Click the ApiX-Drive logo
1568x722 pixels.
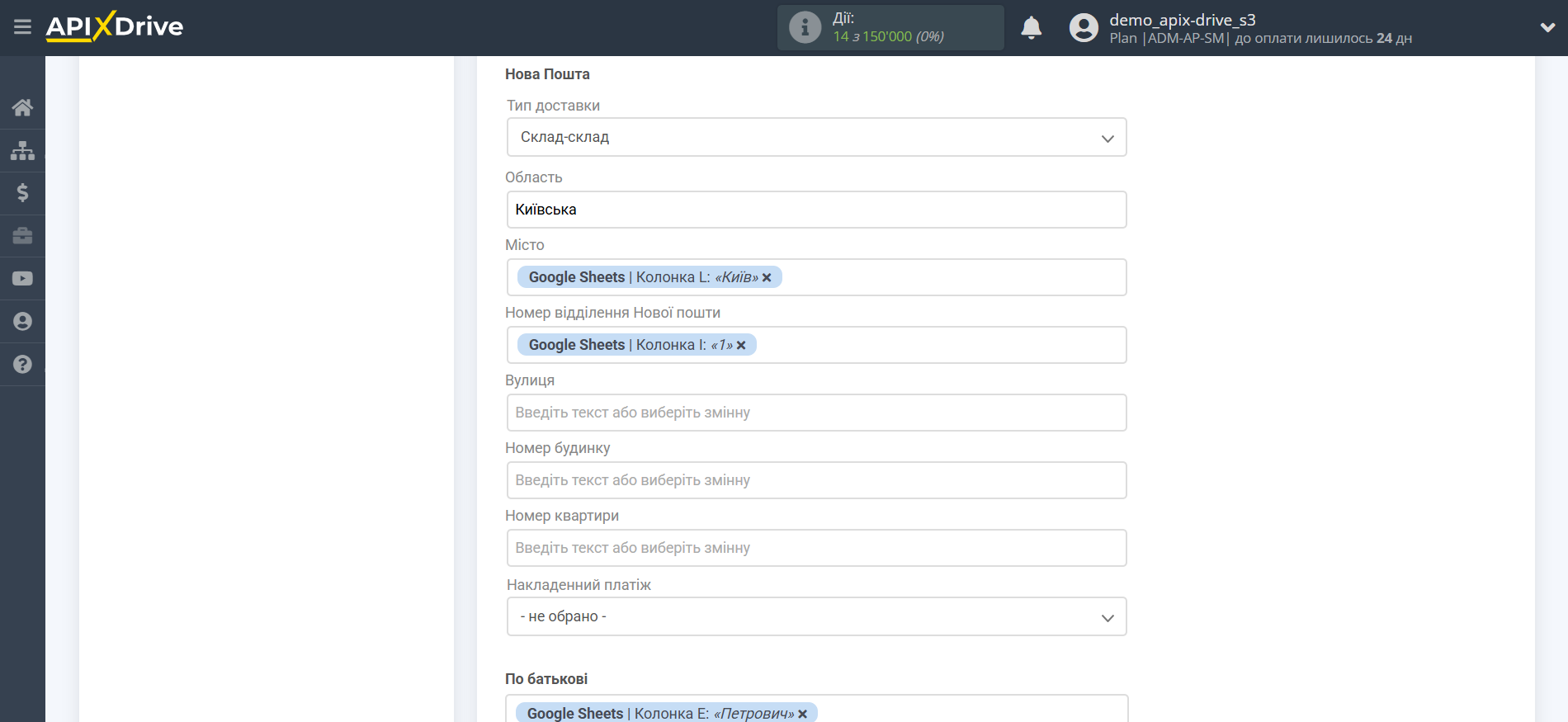pyautogui.click(x=115, y=26)
